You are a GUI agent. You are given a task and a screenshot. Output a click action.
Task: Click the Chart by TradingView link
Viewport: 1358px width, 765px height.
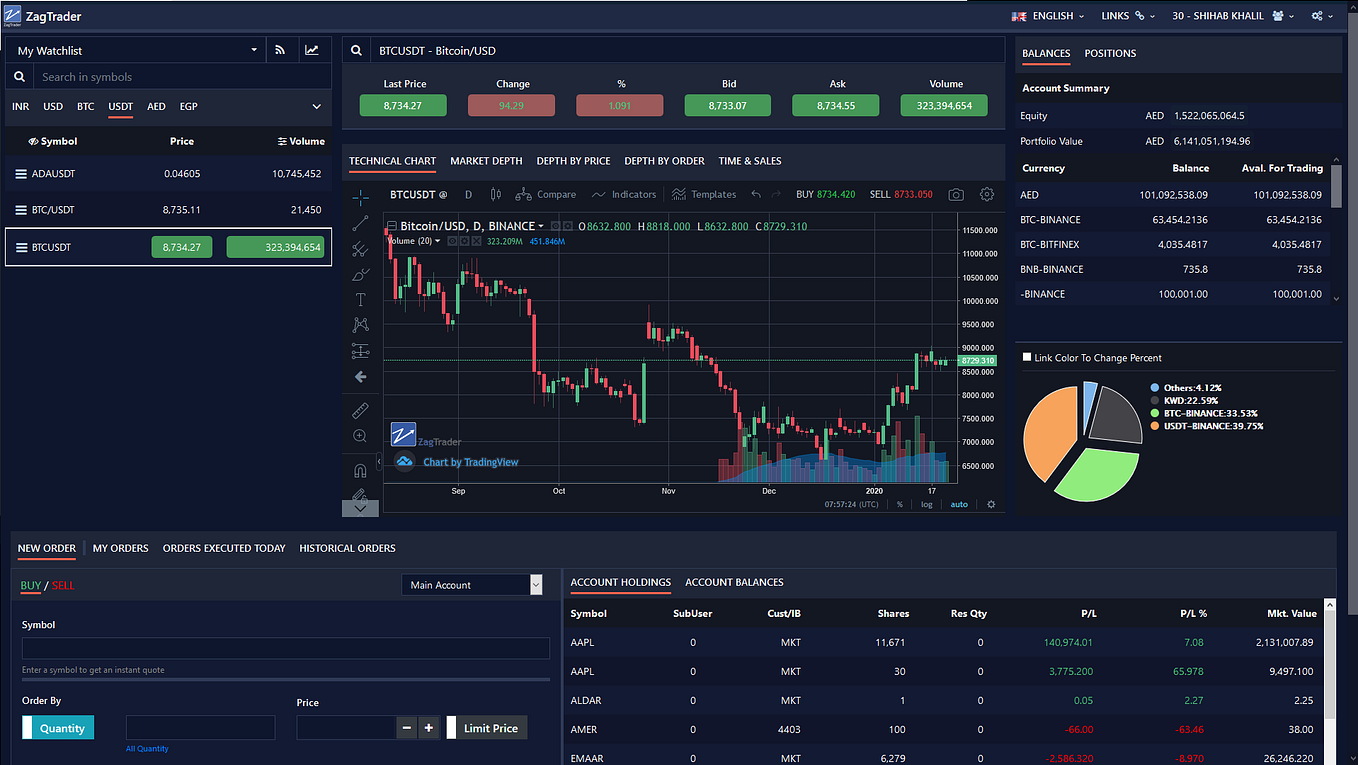[x=470, y=461]
